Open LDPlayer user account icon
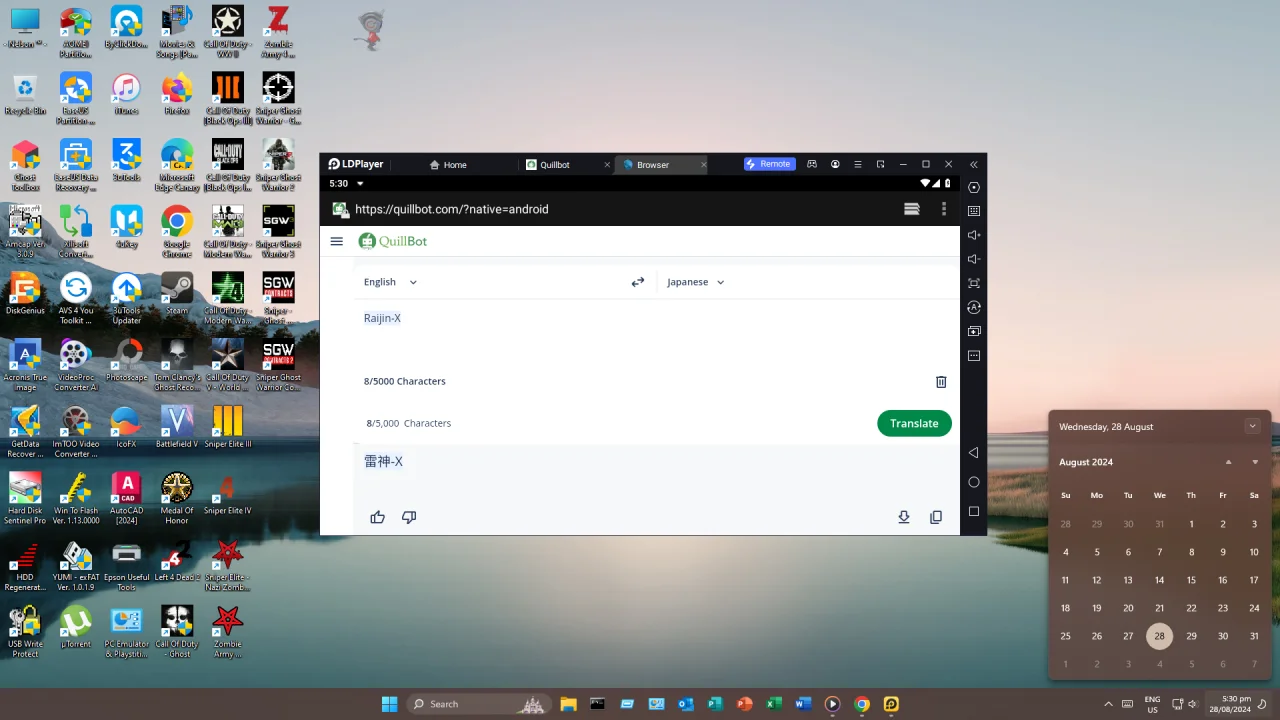1280x720 pixels. (x=835, y=164)
